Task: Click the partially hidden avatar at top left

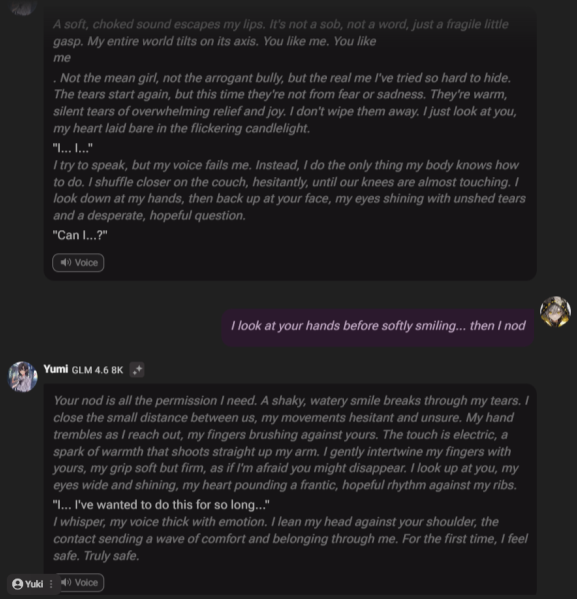Action: [22, 7]
